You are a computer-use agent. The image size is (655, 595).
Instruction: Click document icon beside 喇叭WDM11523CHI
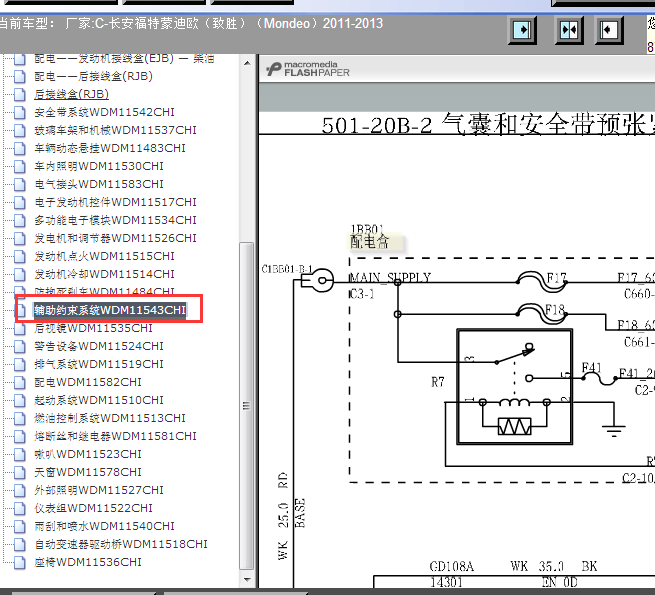tap(20, 454)
